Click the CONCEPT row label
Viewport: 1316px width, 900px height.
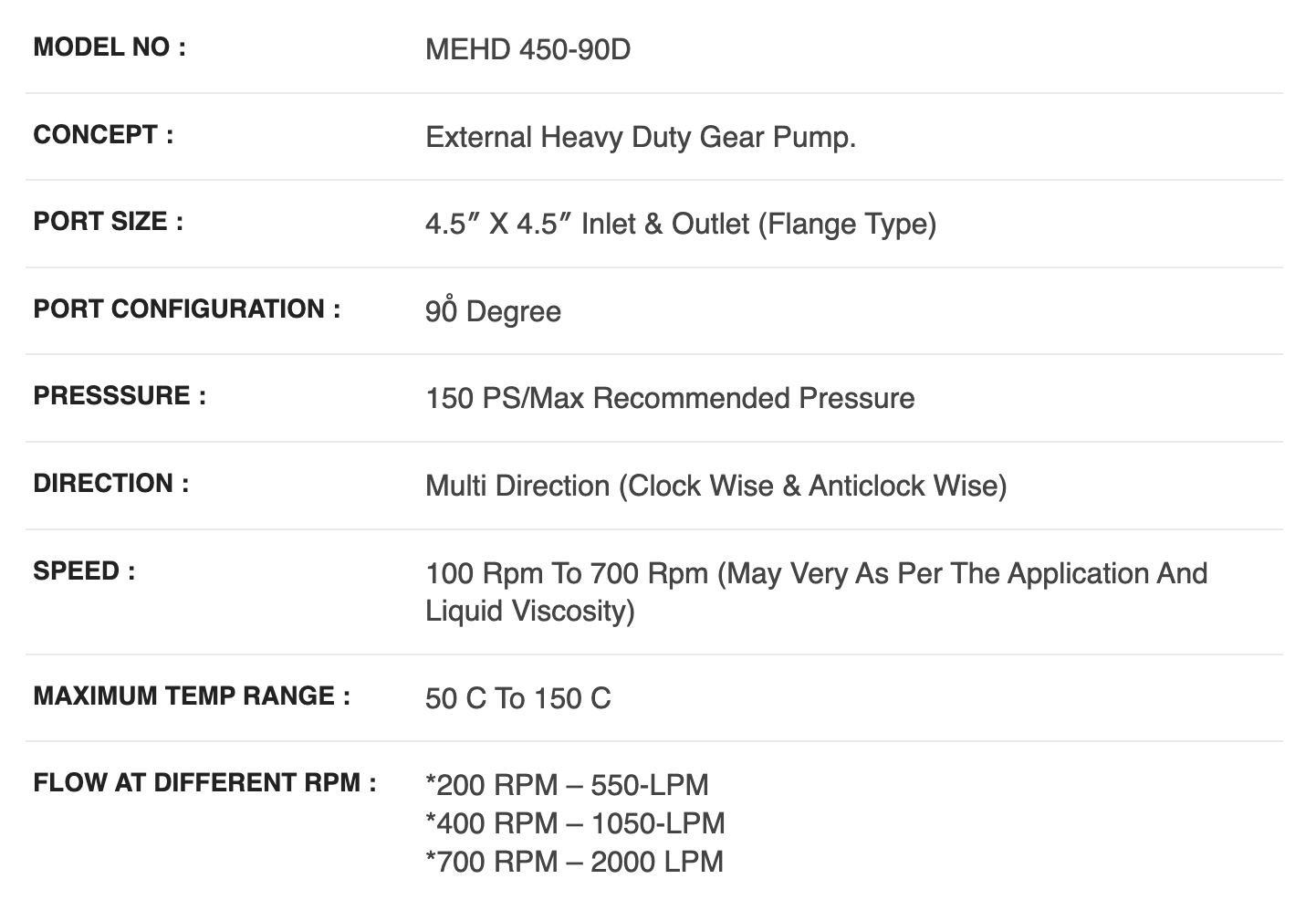[x=103, y=135]
